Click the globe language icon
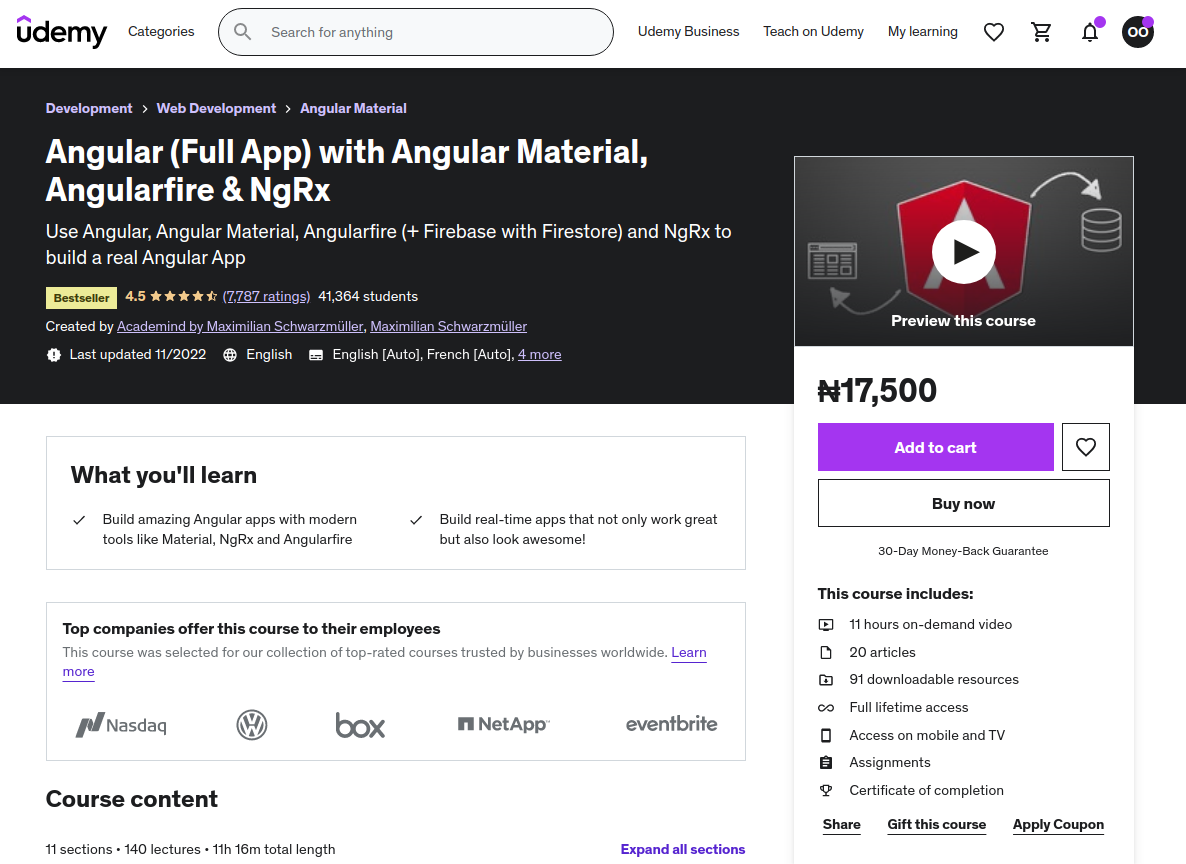The image size is (1186, 864). coord(230,355)
